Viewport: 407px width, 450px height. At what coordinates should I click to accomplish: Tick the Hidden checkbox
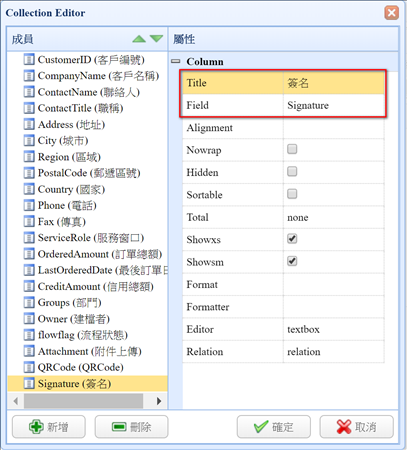pos(292,171)
